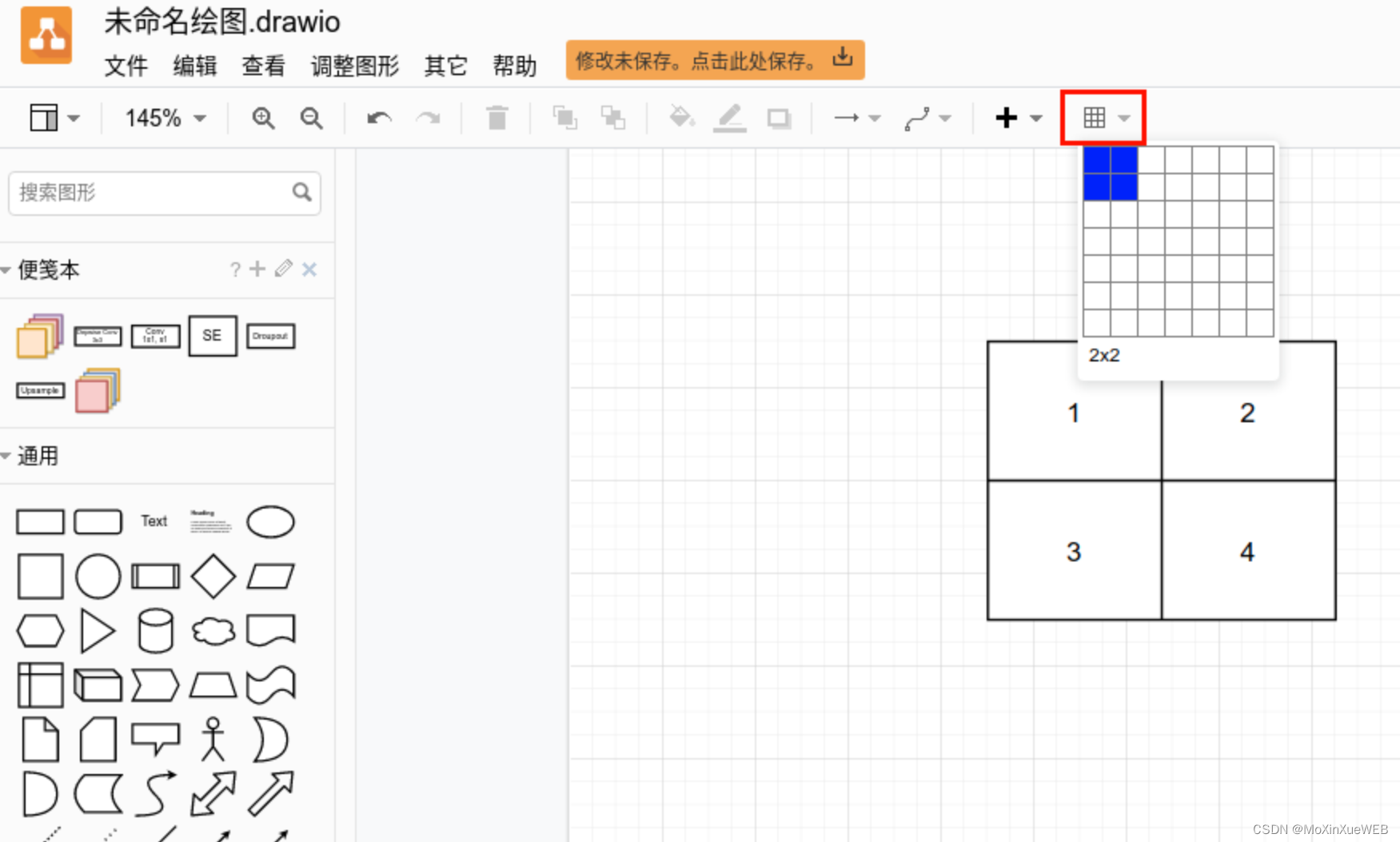Insert a shape via the plus icon
Viewport: 1400px width, 842px height.
click(1006, 118)
